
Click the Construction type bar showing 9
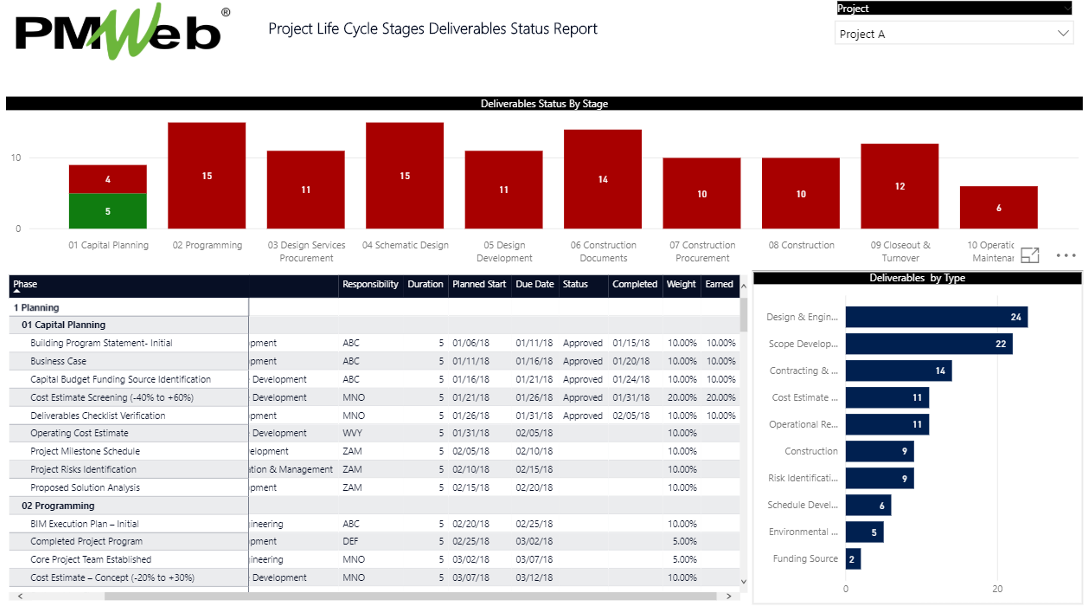879,451
